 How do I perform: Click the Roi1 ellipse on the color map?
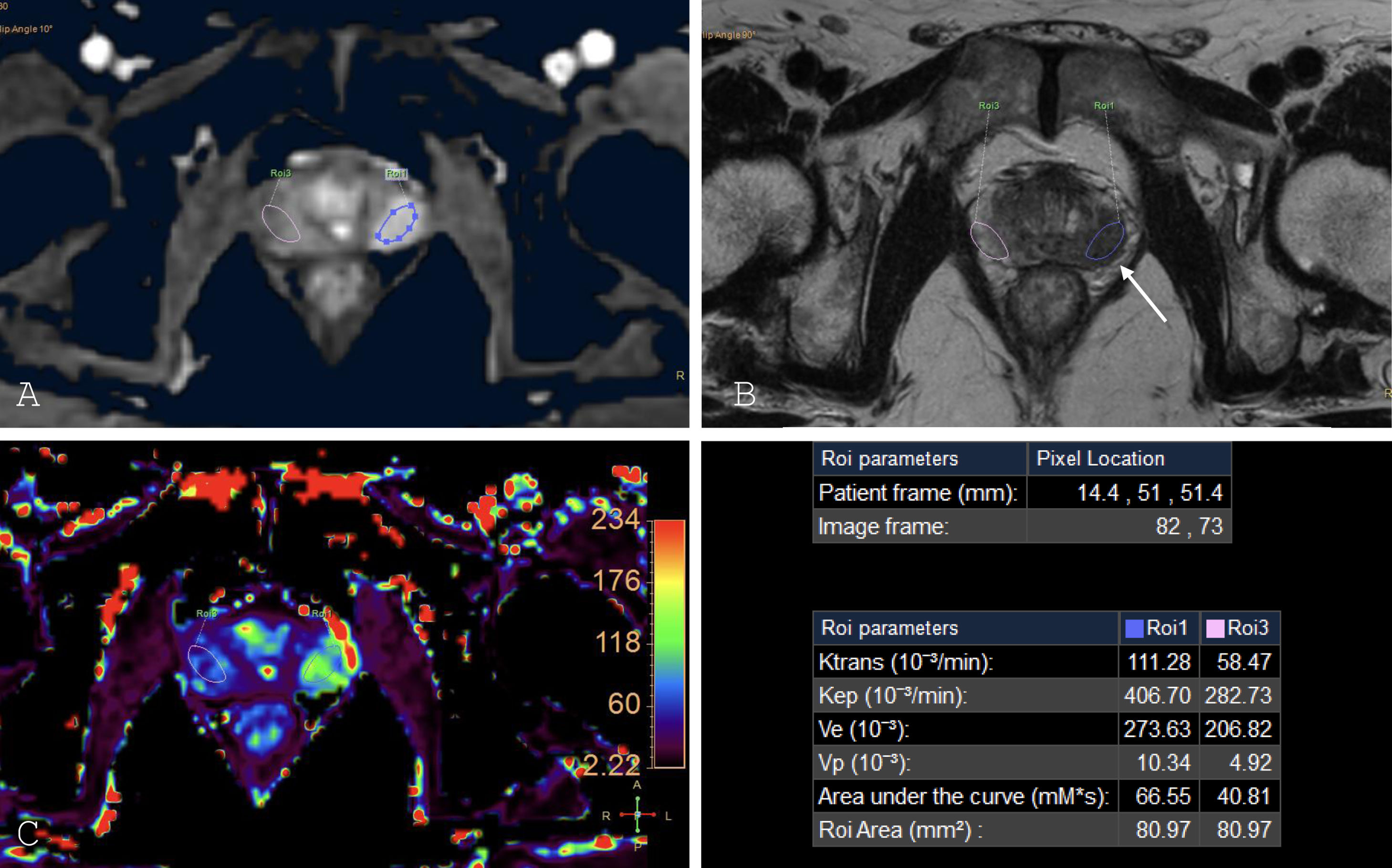click(x=323, y=663)
